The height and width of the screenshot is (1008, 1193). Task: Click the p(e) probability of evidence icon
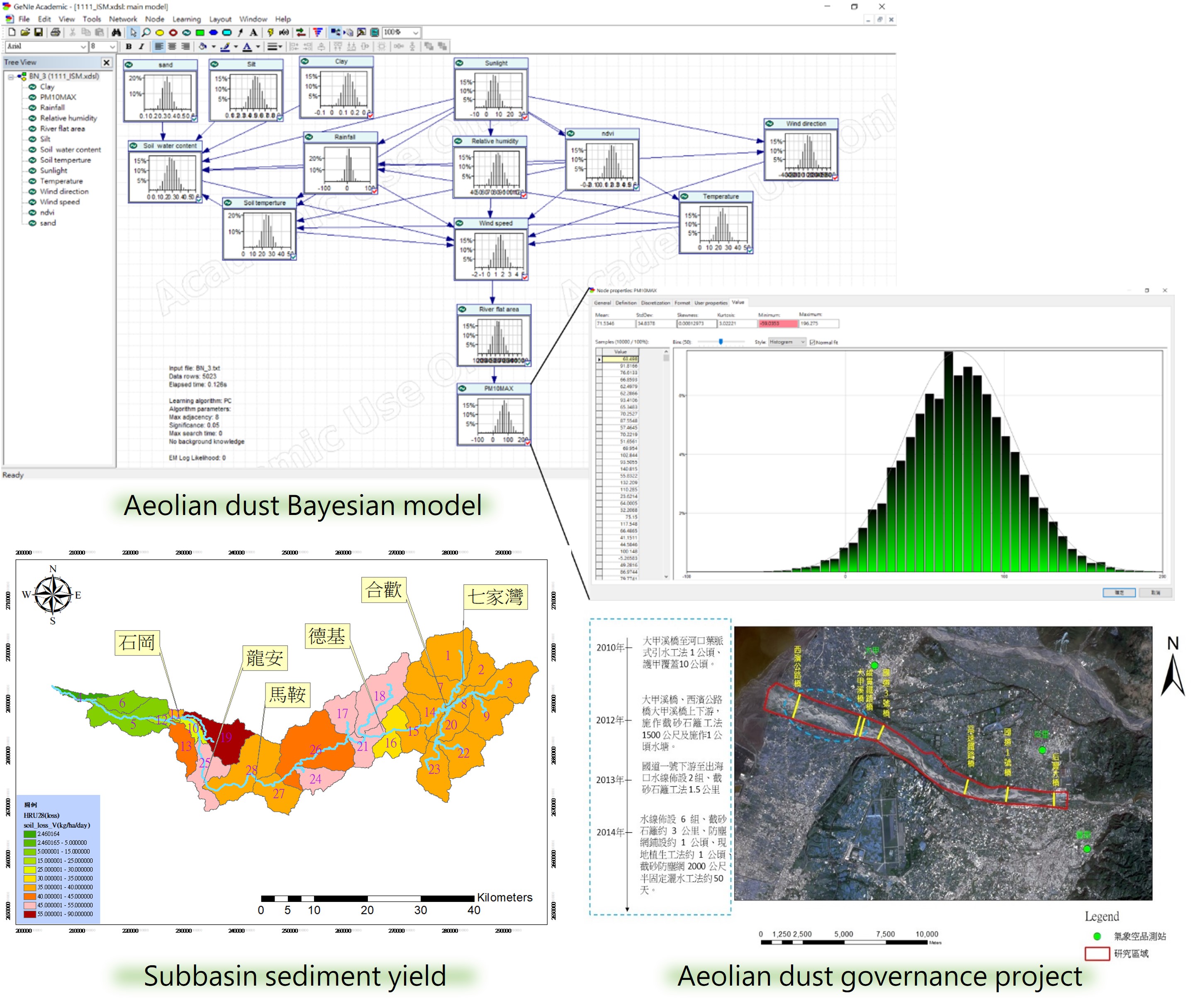(284, 33)
